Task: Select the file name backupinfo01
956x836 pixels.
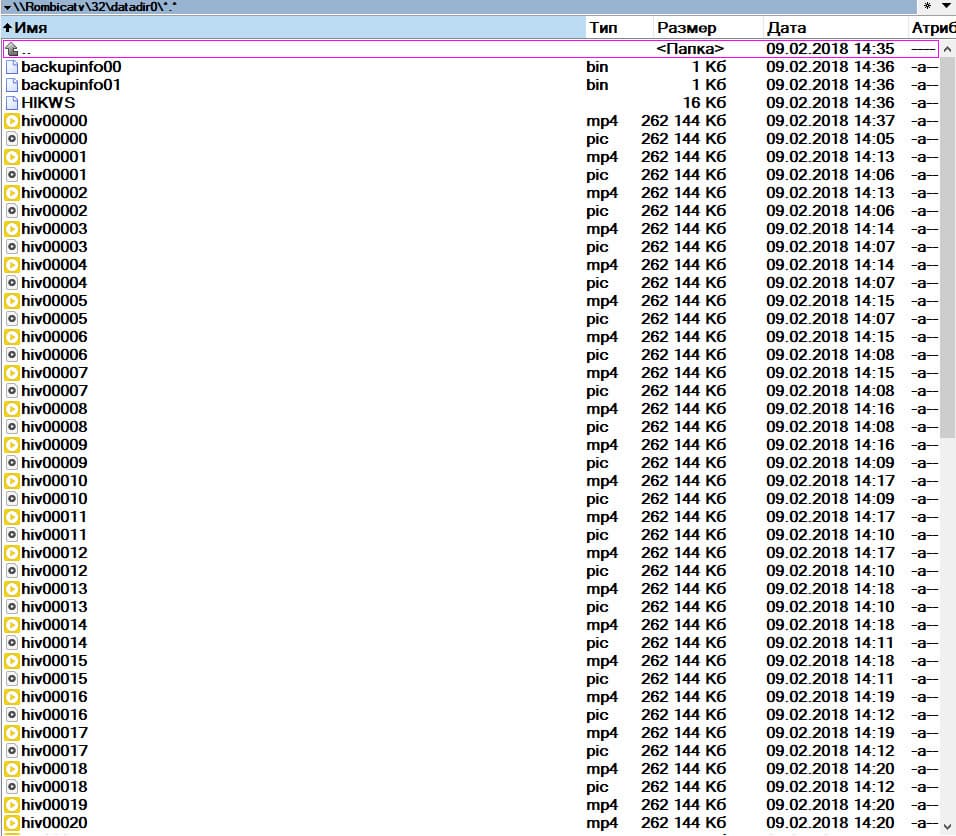Action: point(71,85)
